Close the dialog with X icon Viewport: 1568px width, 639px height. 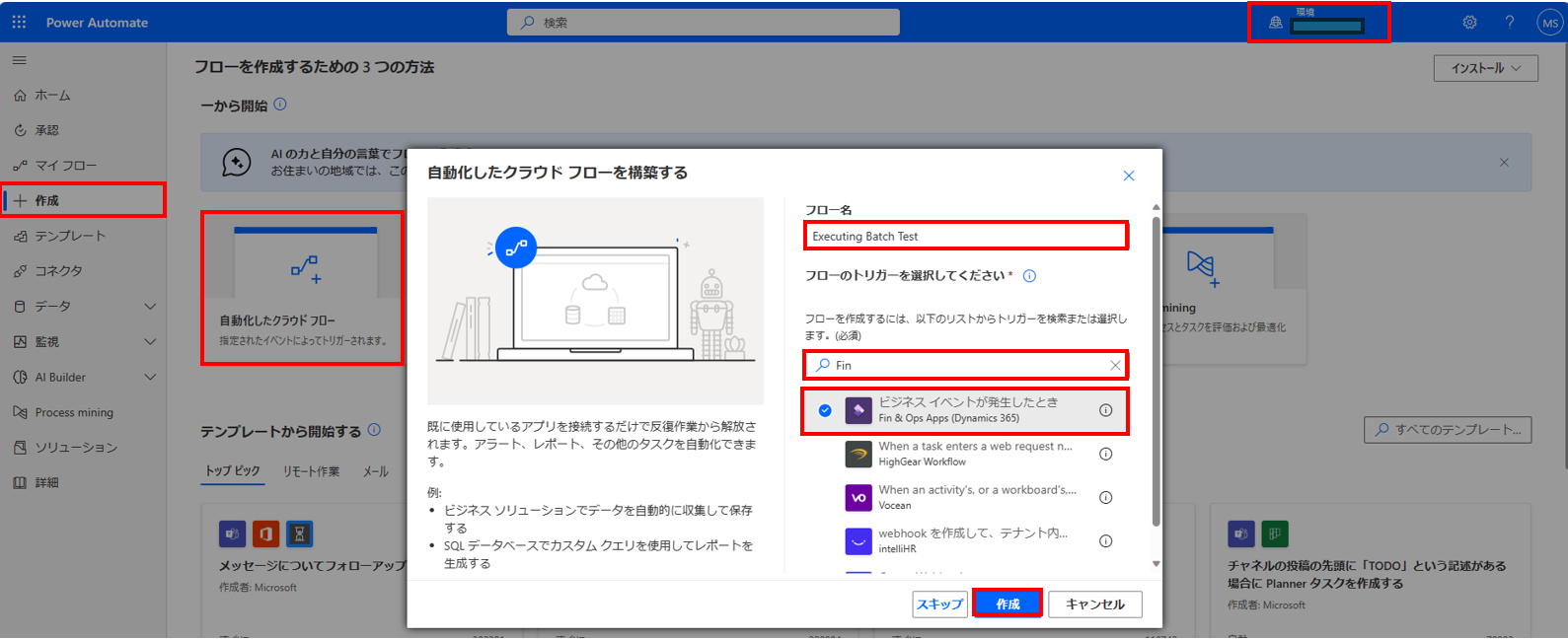(x=1129, y=176)
